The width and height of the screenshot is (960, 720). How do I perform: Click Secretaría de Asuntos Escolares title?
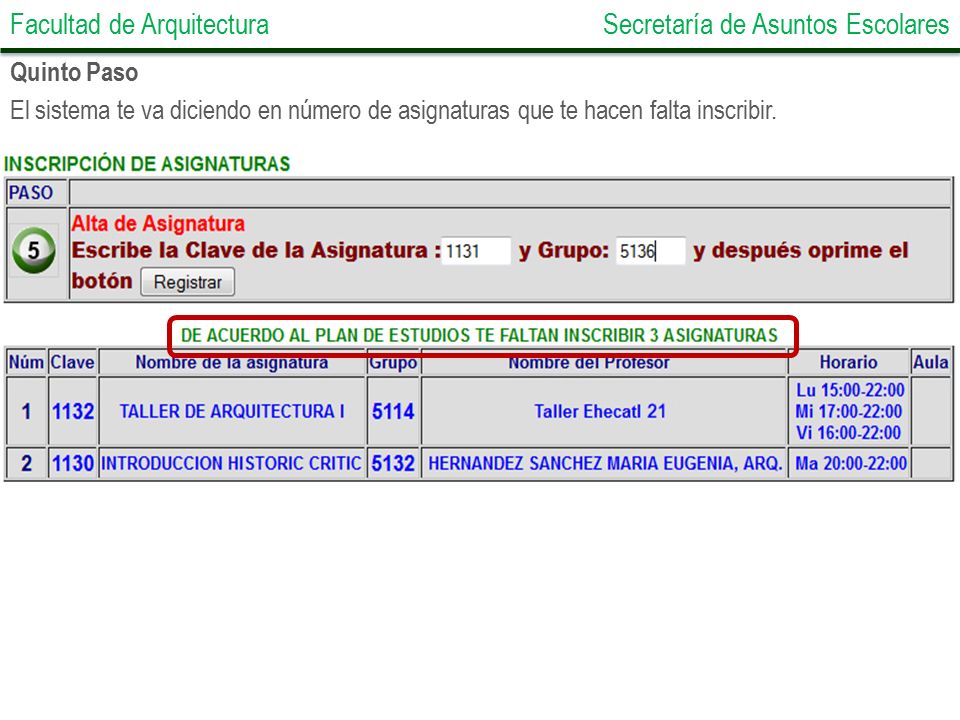(x=776, y=24)
